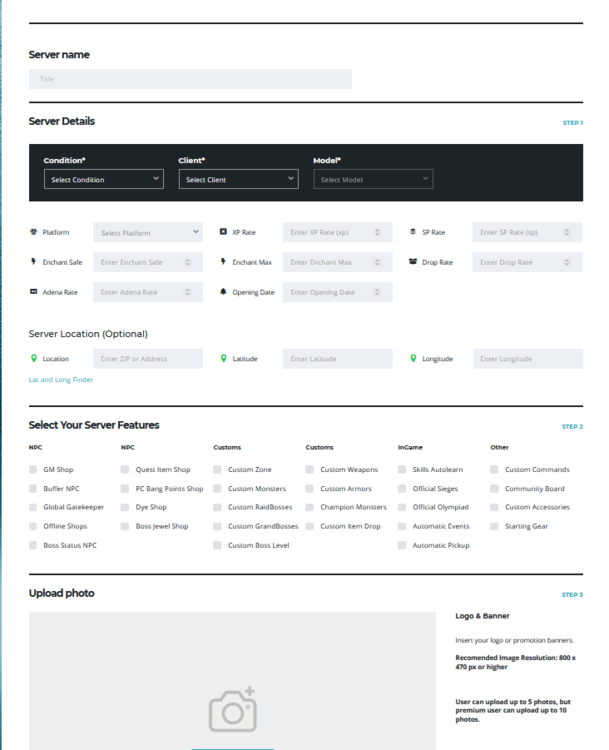Toggle the Community Board checkbox
Image resolution: width=609 pixels, height=750 pixels.
click(x=495, y=489)
